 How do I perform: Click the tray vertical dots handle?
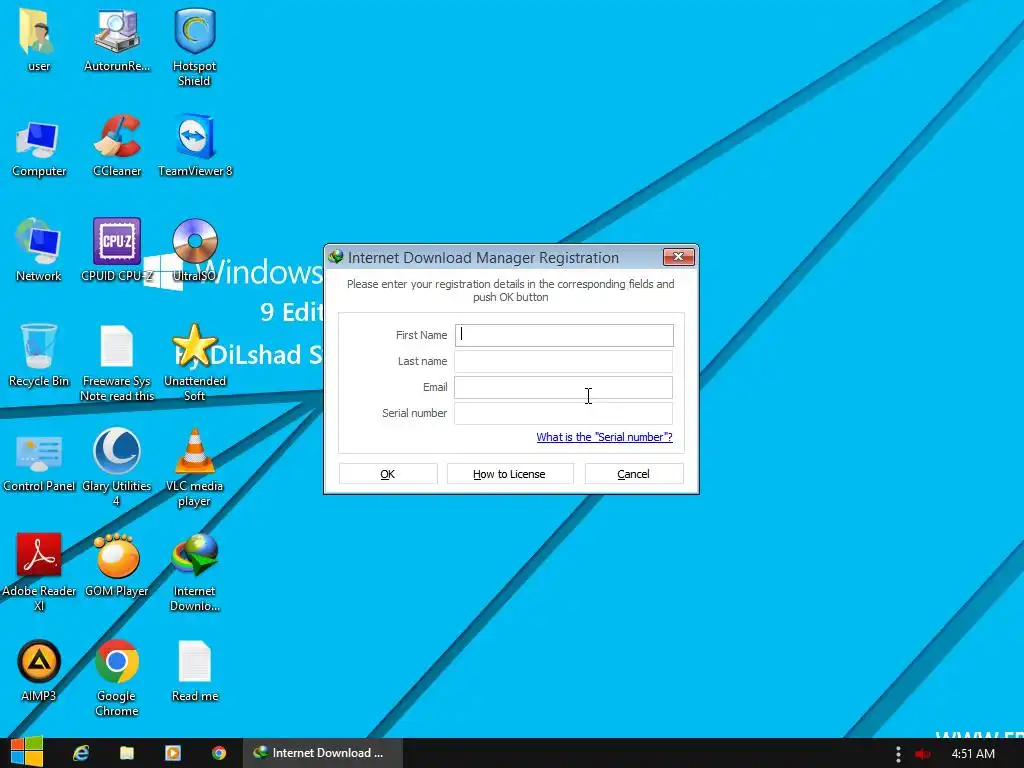899,754
